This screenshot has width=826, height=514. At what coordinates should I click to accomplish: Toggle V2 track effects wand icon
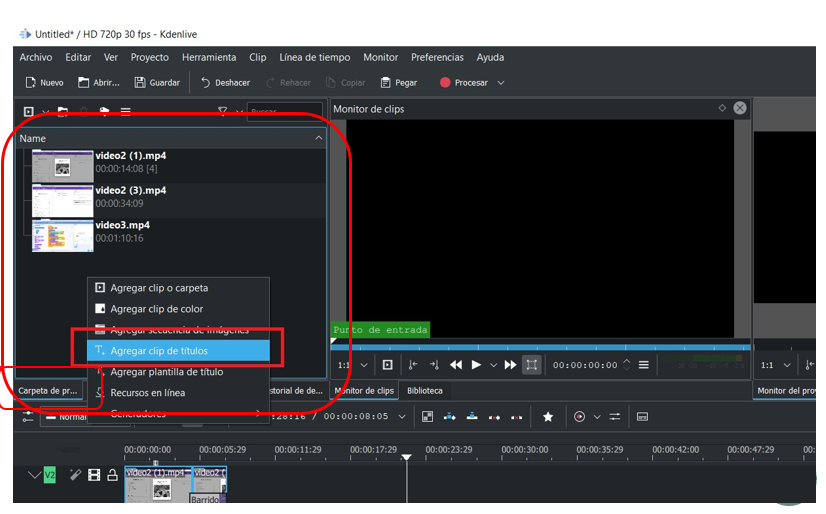tap(75, 475)
